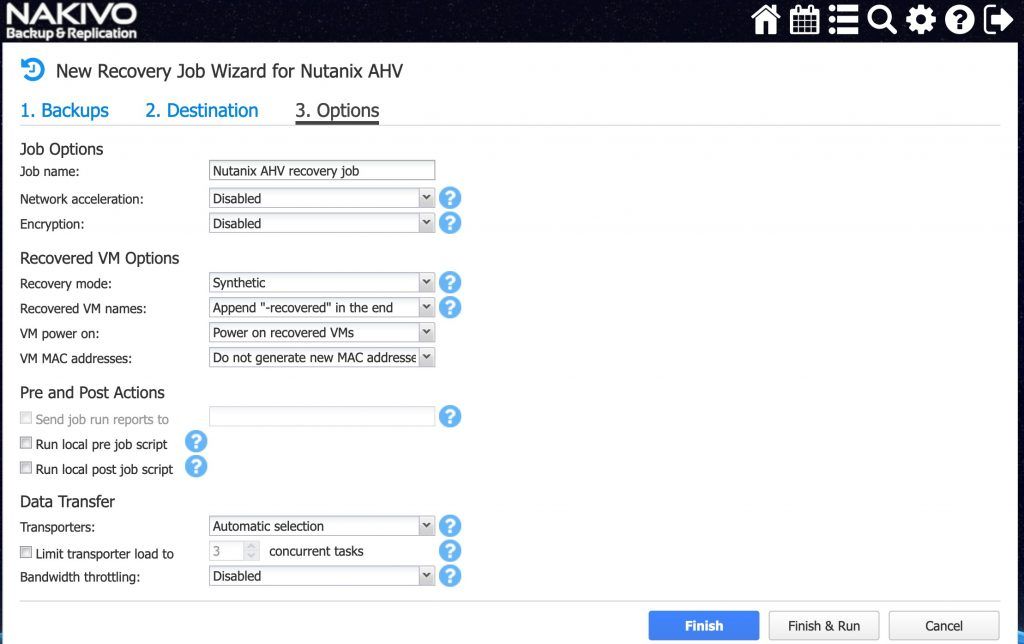
Task: Open Bandwidth throttling dropdown
Action: [x=322, y=576]
